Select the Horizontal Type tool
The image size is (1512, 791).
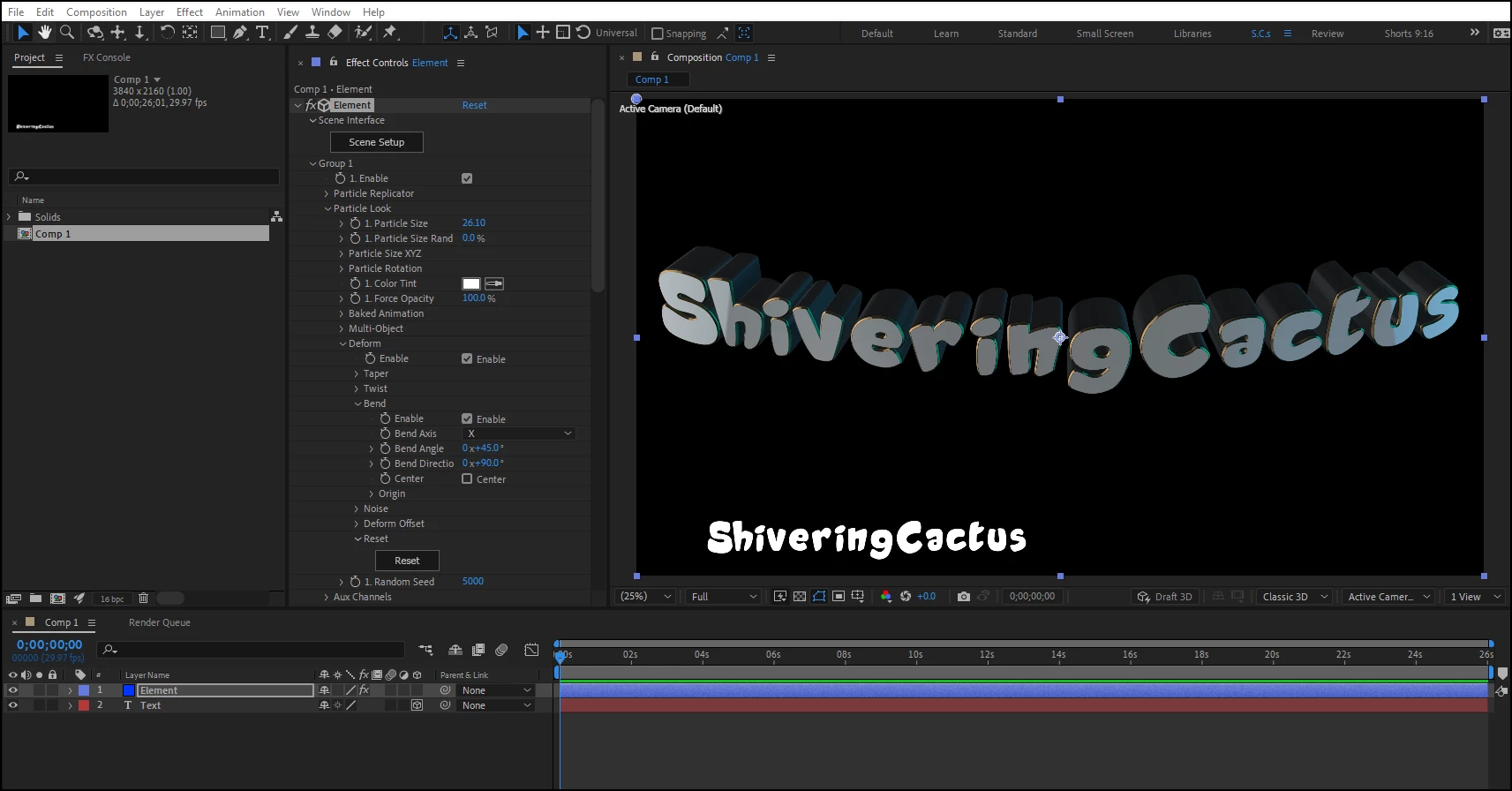pos(262,33)
